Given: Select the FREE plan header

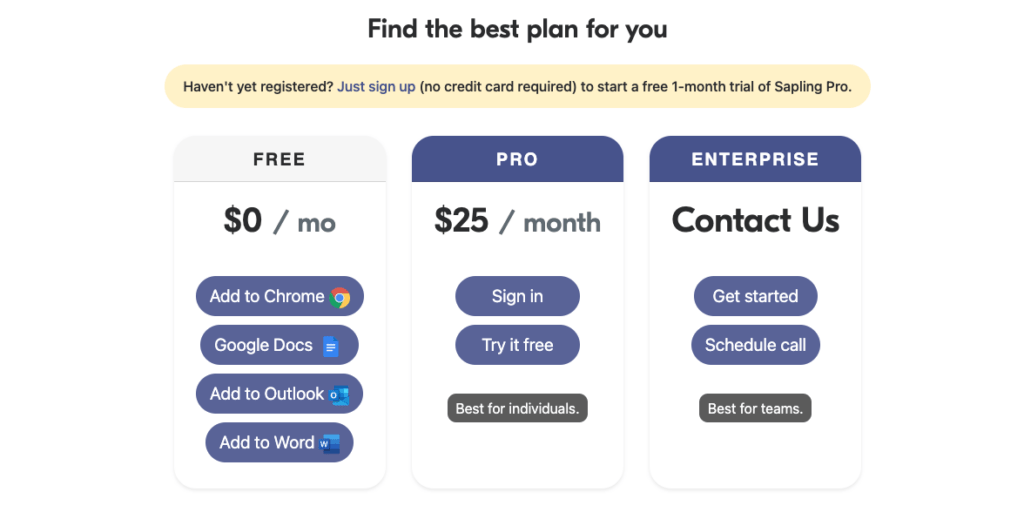Looking at the screenshot, I should point(280,159).
